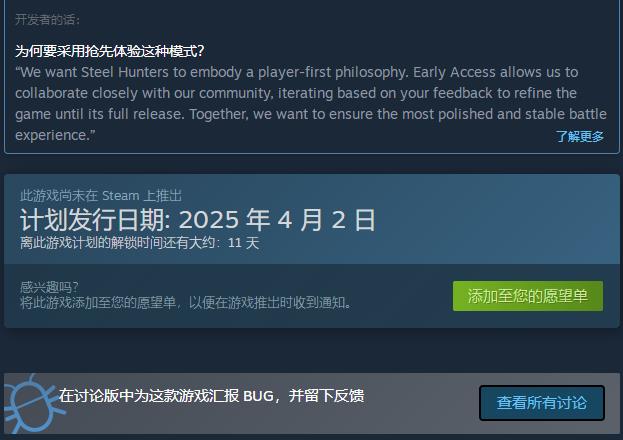
Task: Click the 11 天 countdown text
Action: [243, 242]
